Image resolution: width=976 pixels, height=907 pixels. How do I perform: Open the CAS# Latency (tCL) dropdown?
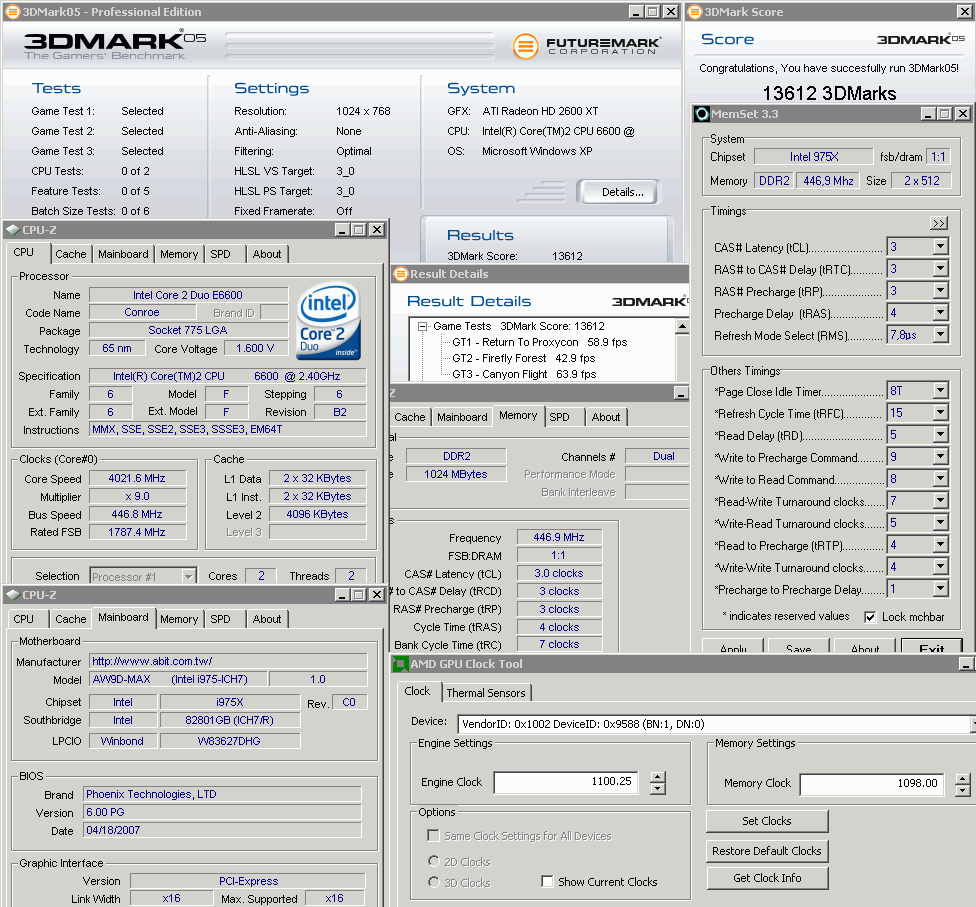coord(941,247)
